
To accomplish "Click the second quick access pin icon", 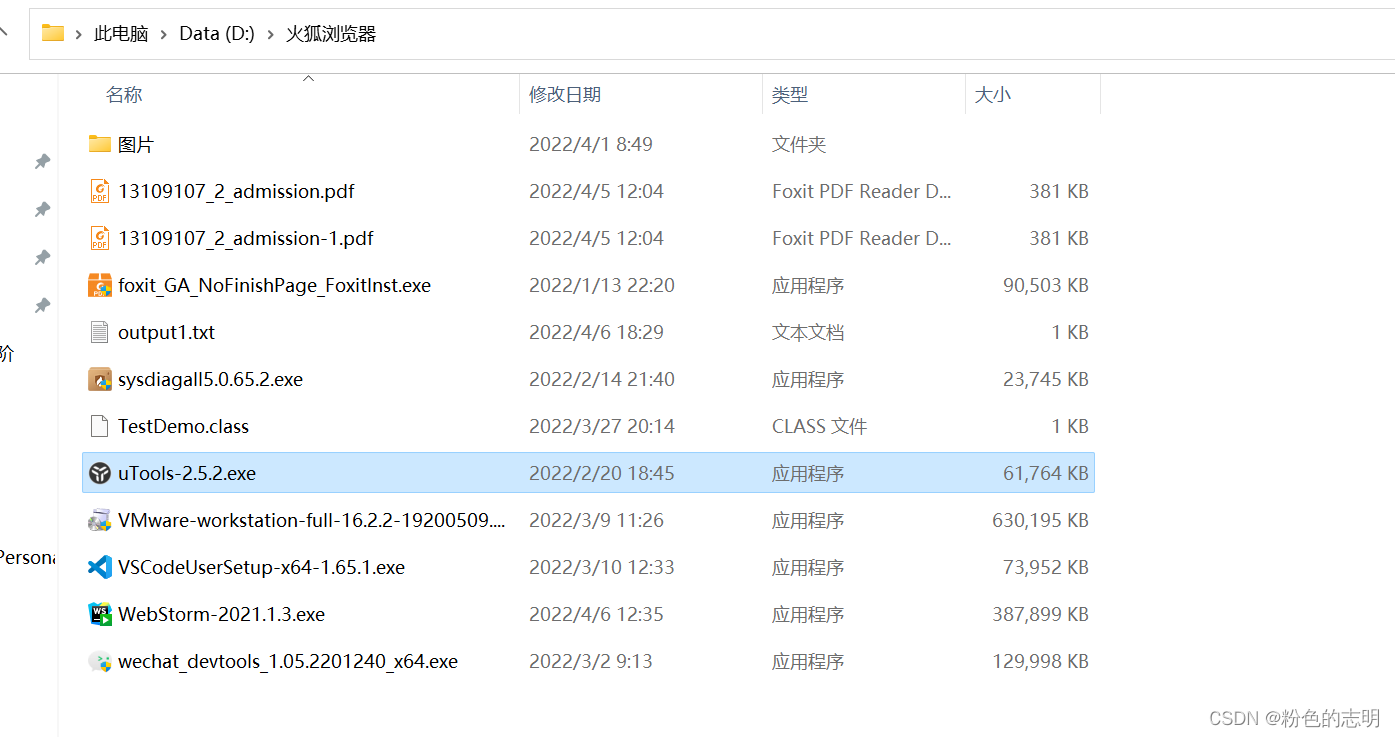I will (42, 209).
